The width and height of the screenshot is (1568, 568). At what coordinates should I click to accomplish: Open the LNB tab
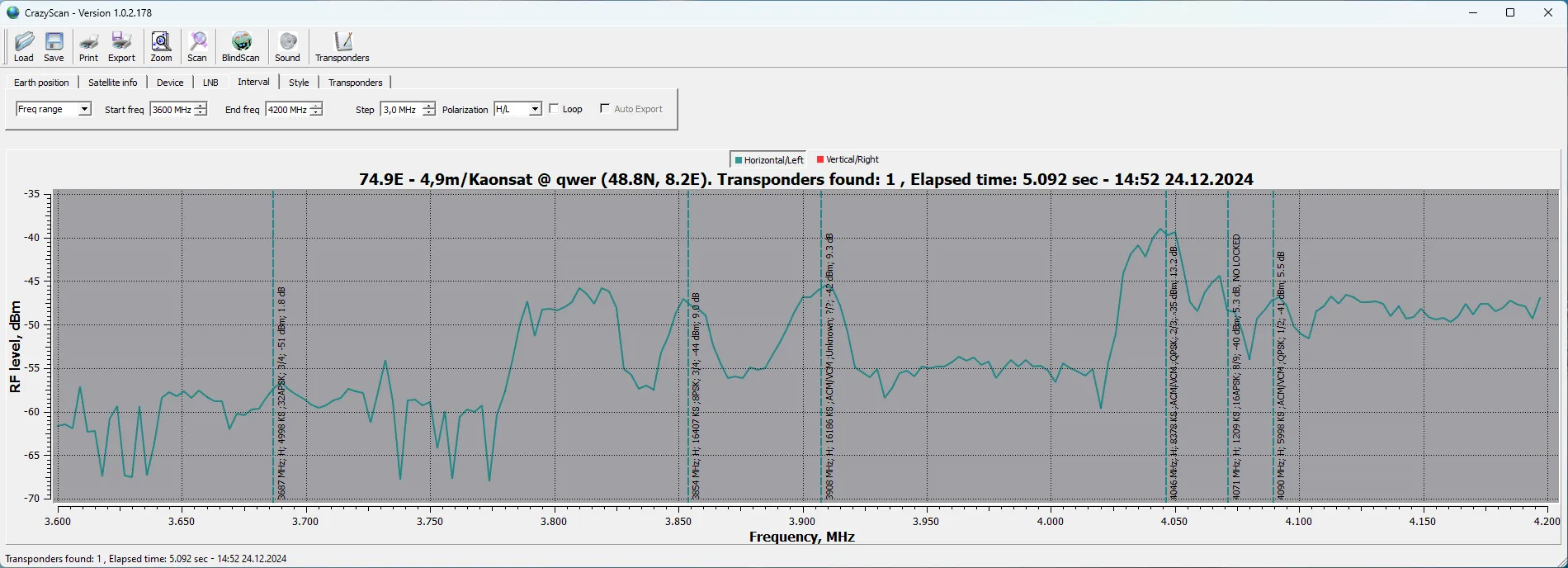(x=210, y=83)
